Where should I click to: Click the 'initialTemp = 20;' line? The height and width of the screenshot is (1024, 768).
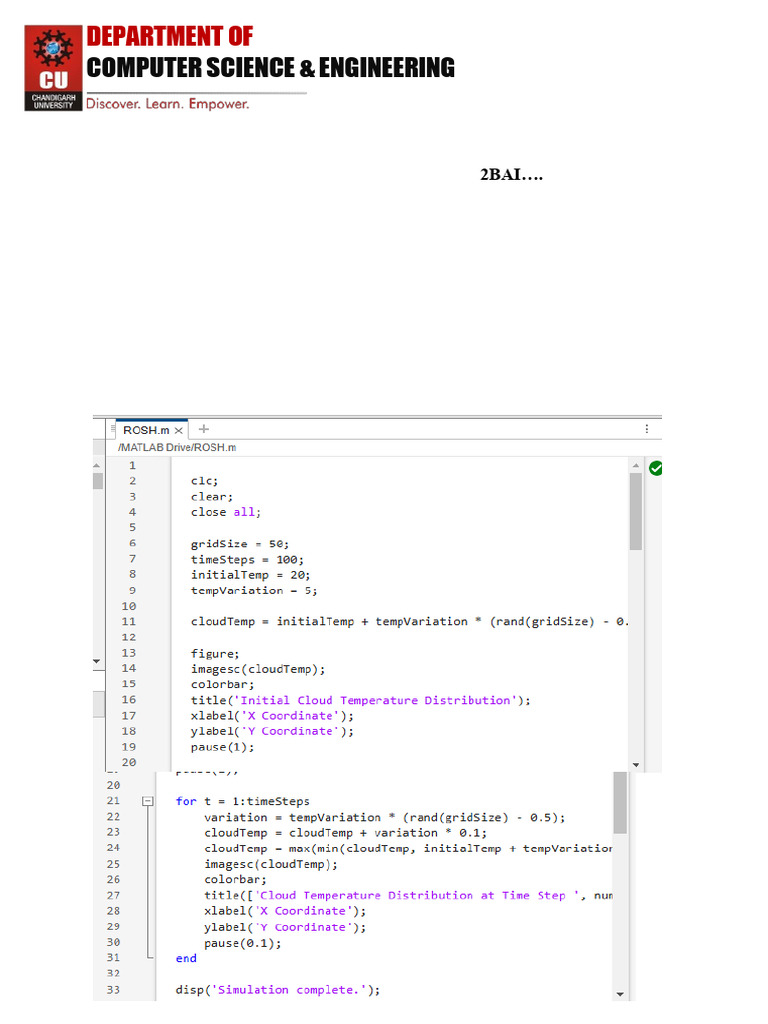[251, 575]
